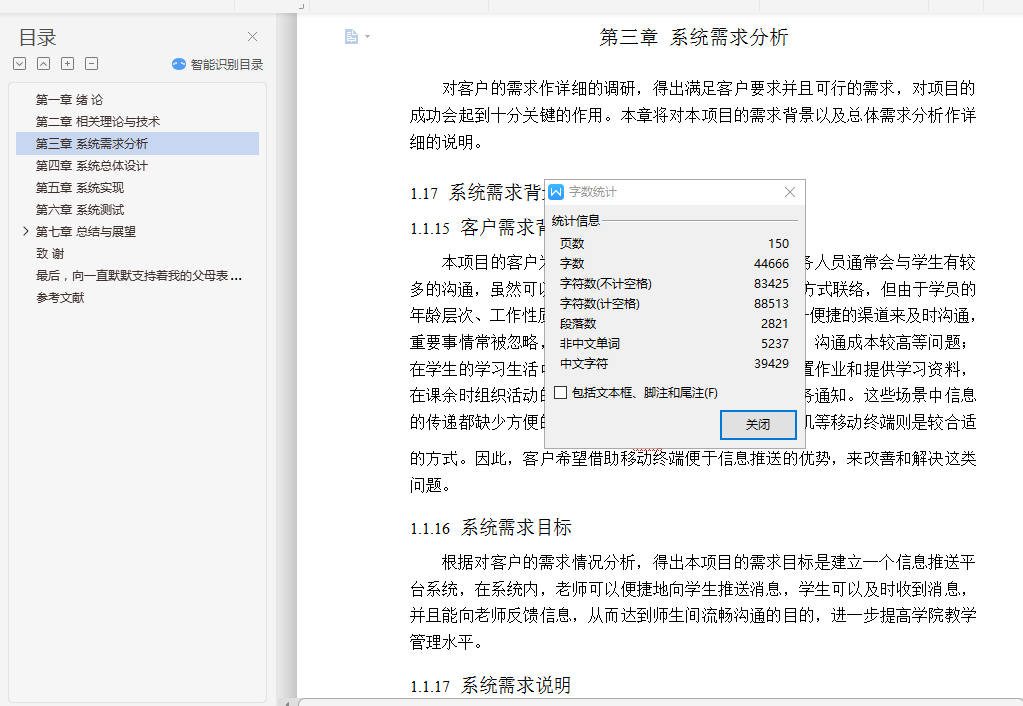Click the 字数 value 44666
Image resolution: width=1023 pixels, height=706 pixels.
click(x=771, y=264)
